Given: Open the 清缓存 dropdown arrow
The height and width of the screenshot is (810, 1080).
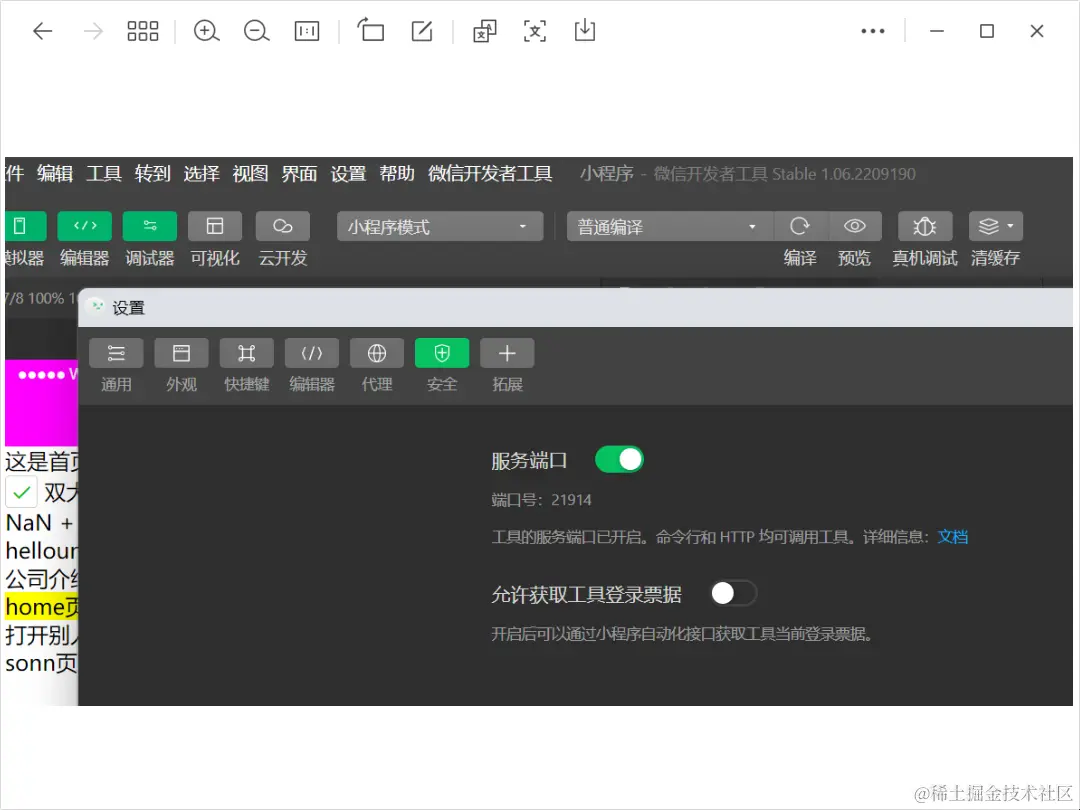Looking at the screenshot, I should click(1008, 226).
